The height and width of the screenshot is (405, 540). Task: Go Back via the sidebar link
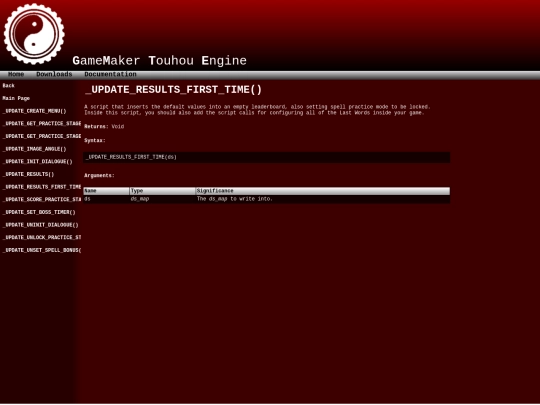pyautogui.click(x=9, y=86)
